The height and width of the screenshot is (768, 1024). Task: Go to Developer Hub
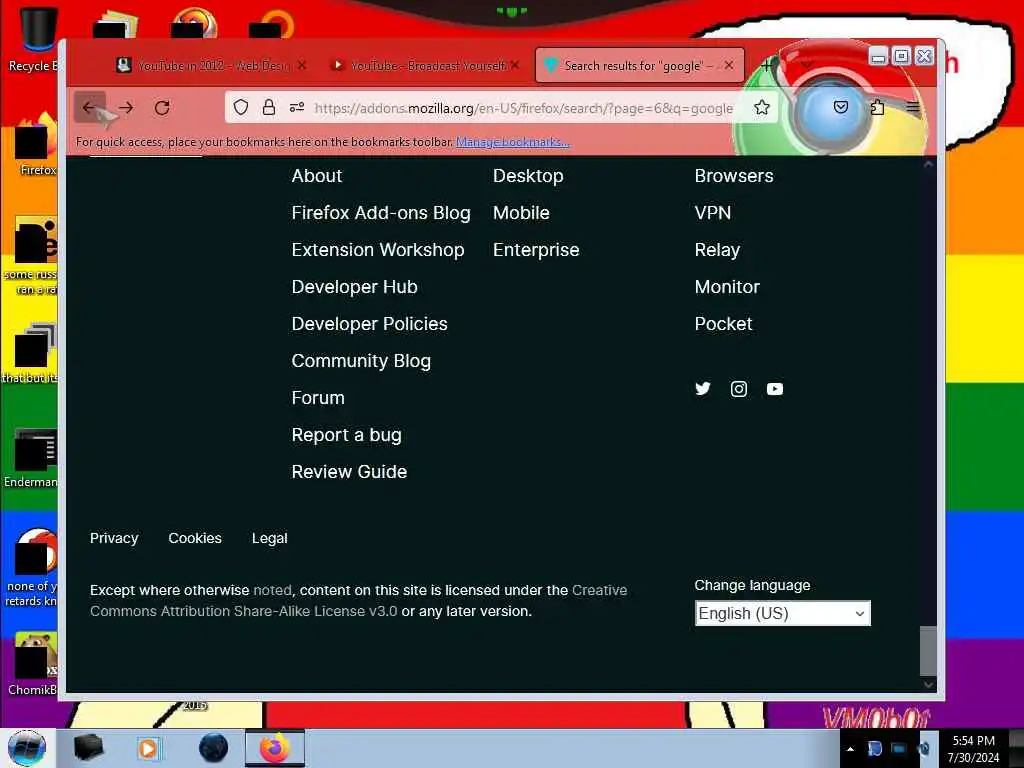pyautogui.click(x=354, y=287)
